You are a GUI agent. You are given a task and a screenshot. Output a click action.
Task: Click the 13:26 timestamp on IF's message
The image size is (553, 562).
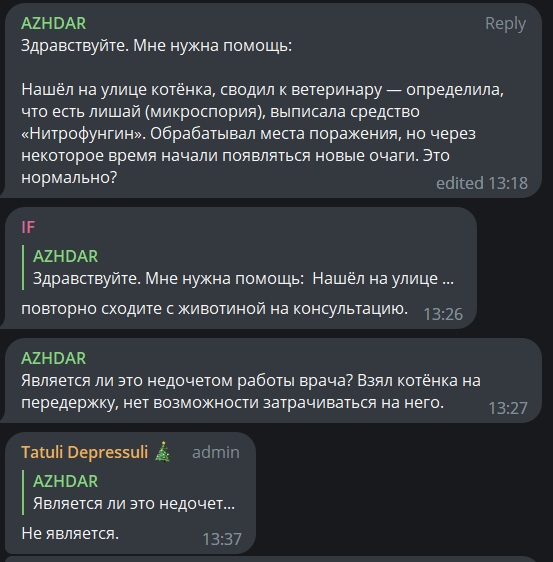443,314
